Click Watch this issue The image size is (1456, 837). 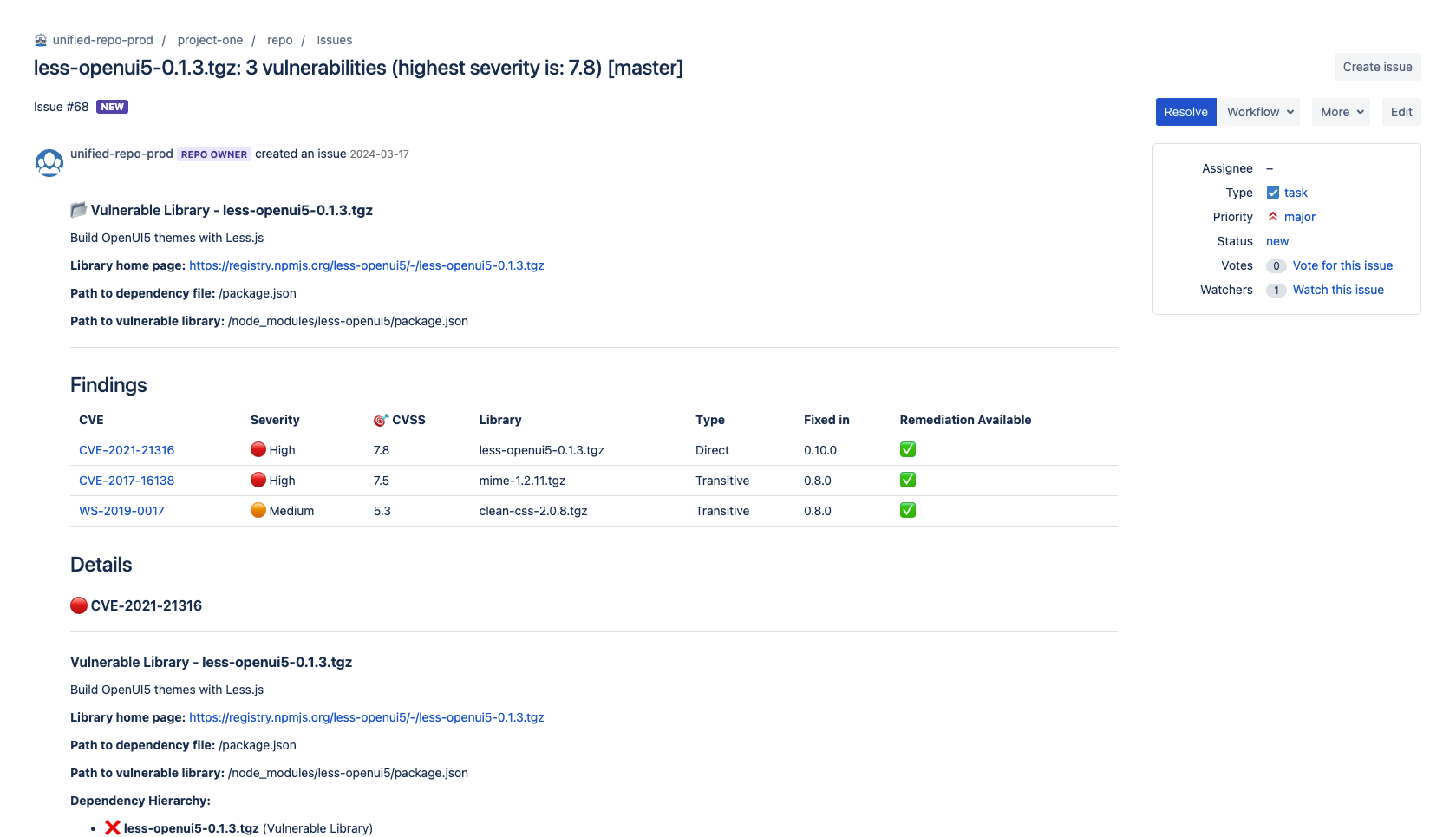point(1338,290)
